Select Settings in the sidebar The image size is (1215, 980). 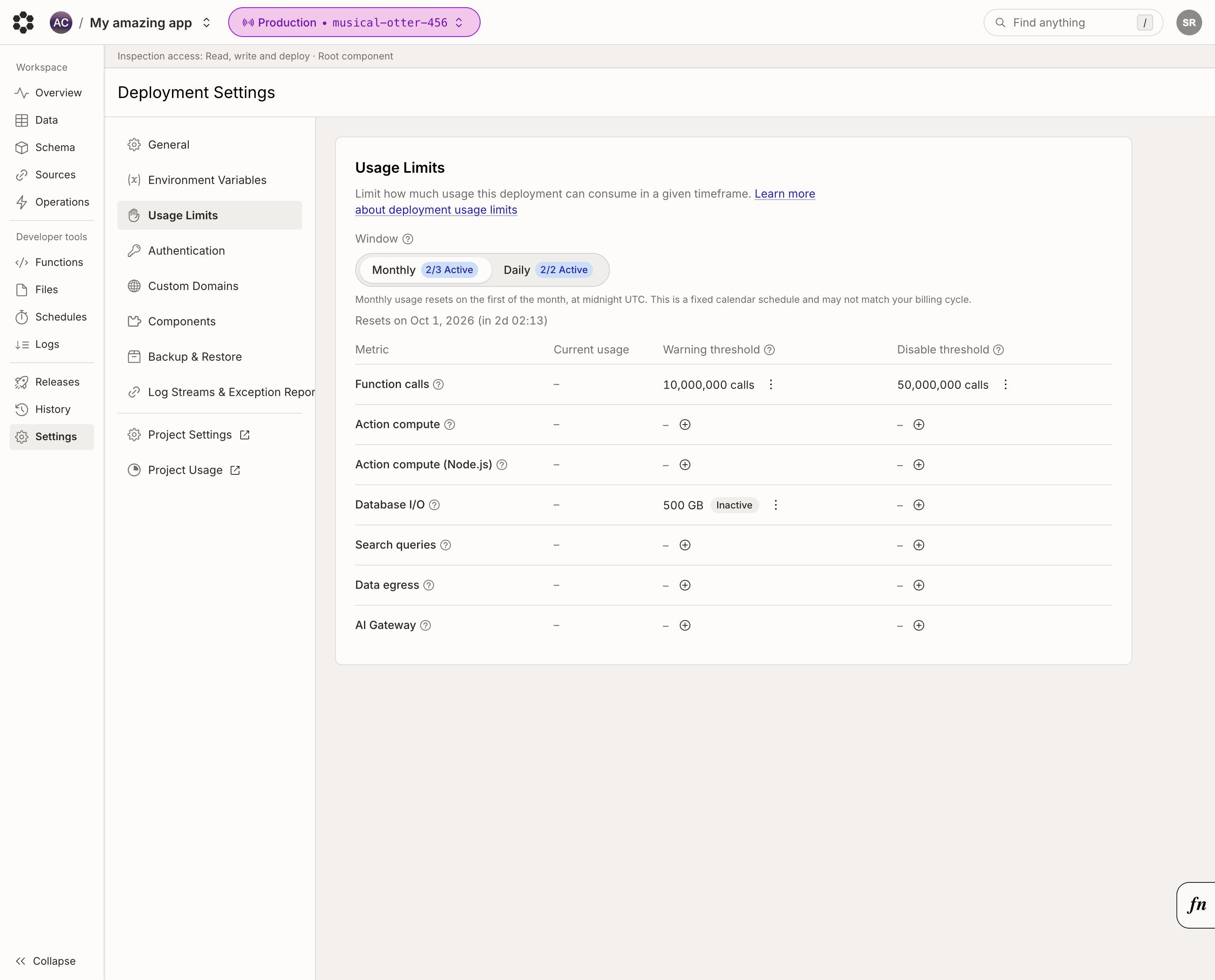point(51,437)
